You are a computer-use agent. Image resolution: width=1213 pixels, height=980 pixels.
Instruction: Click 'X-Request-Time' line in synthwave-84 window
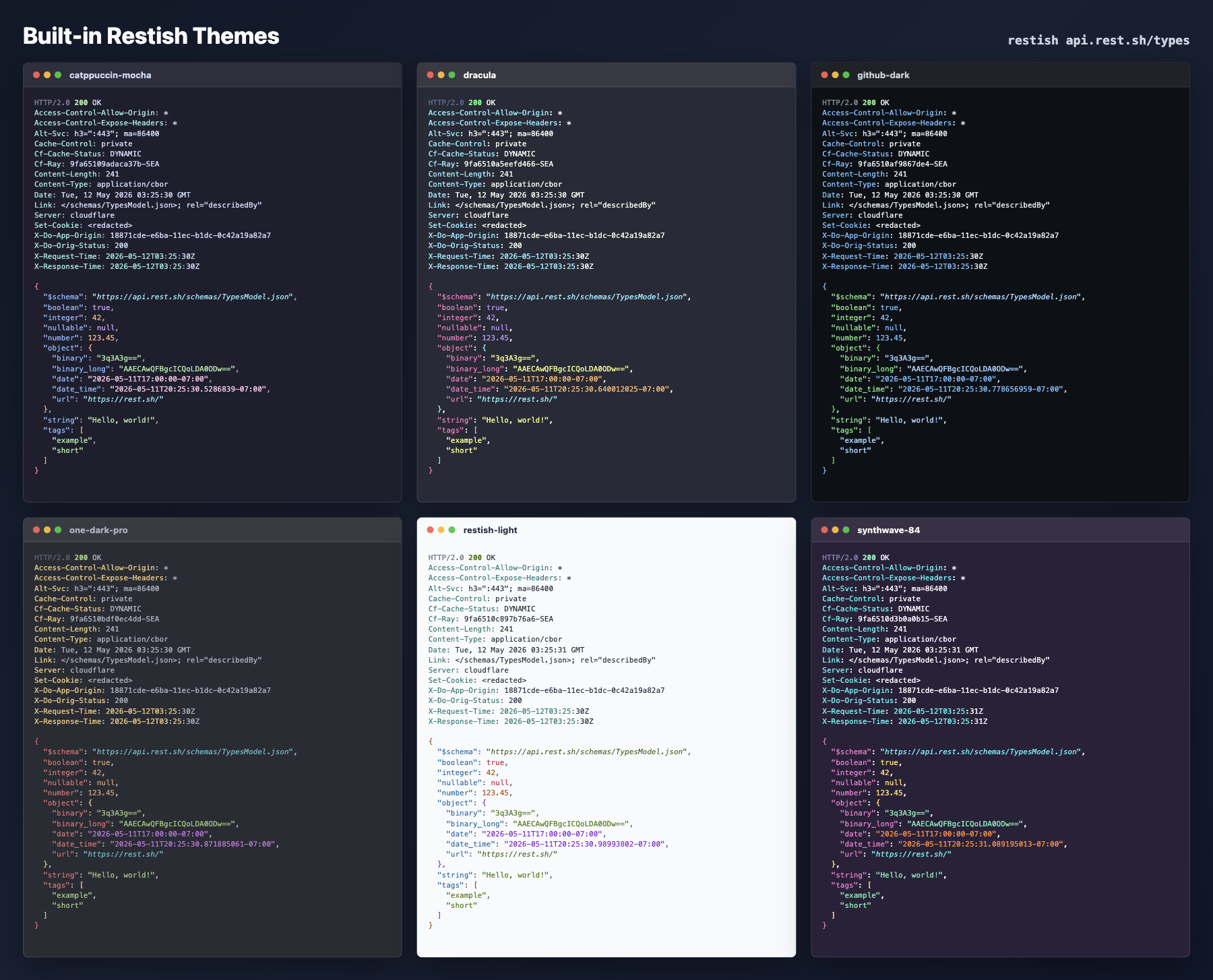902,711
